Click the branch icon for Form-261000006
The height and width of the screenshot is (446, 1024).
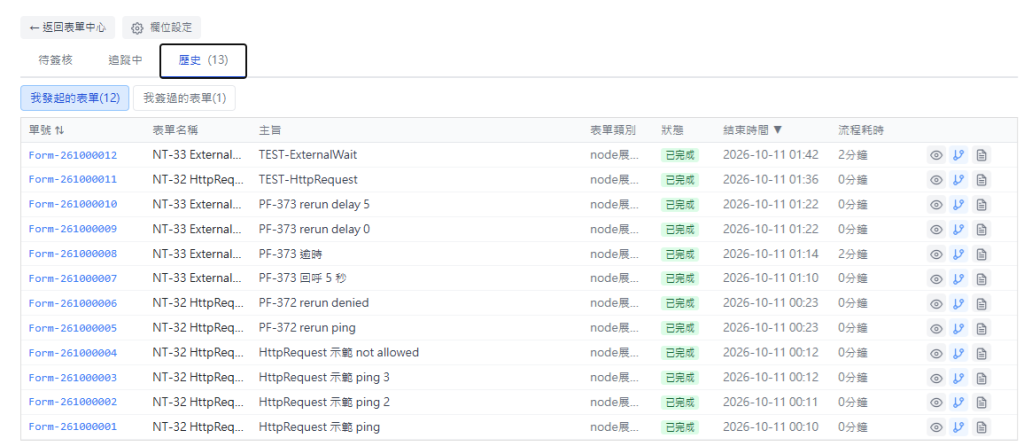click(959, 304)
